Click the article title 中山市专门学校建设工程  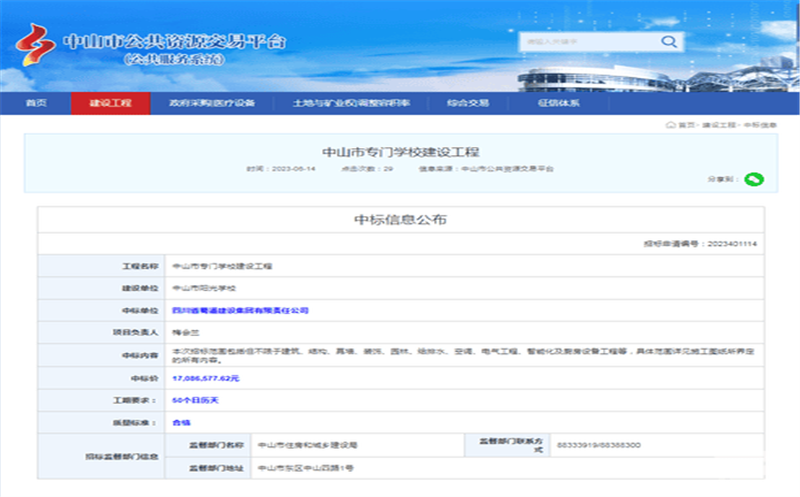pyautogui.click(x=400, y=152)
